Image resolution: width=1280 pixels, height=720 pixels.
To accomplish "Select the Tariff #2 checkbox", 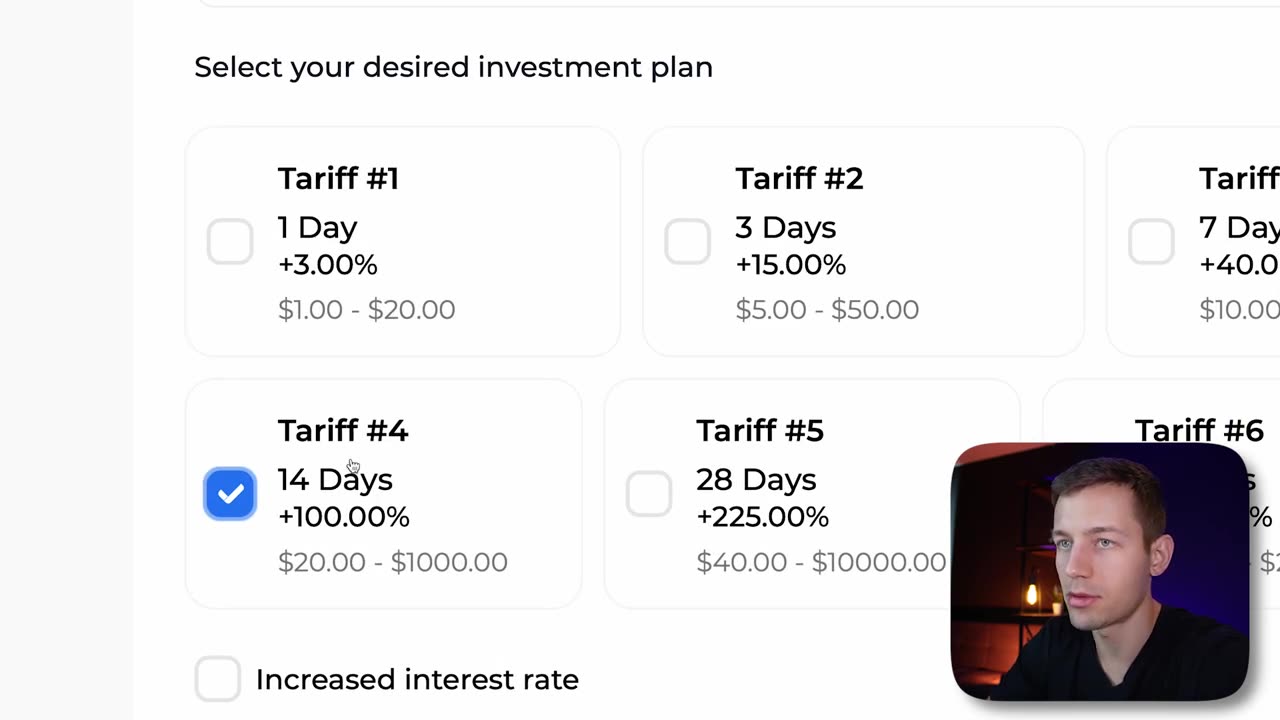I will tap(687, 242).
